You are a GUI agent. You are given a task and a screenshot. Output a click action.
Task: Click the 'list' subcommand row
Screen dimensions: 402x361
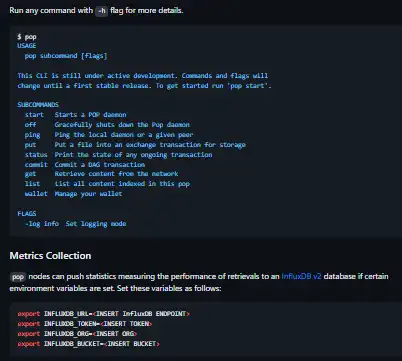point(107,184)
